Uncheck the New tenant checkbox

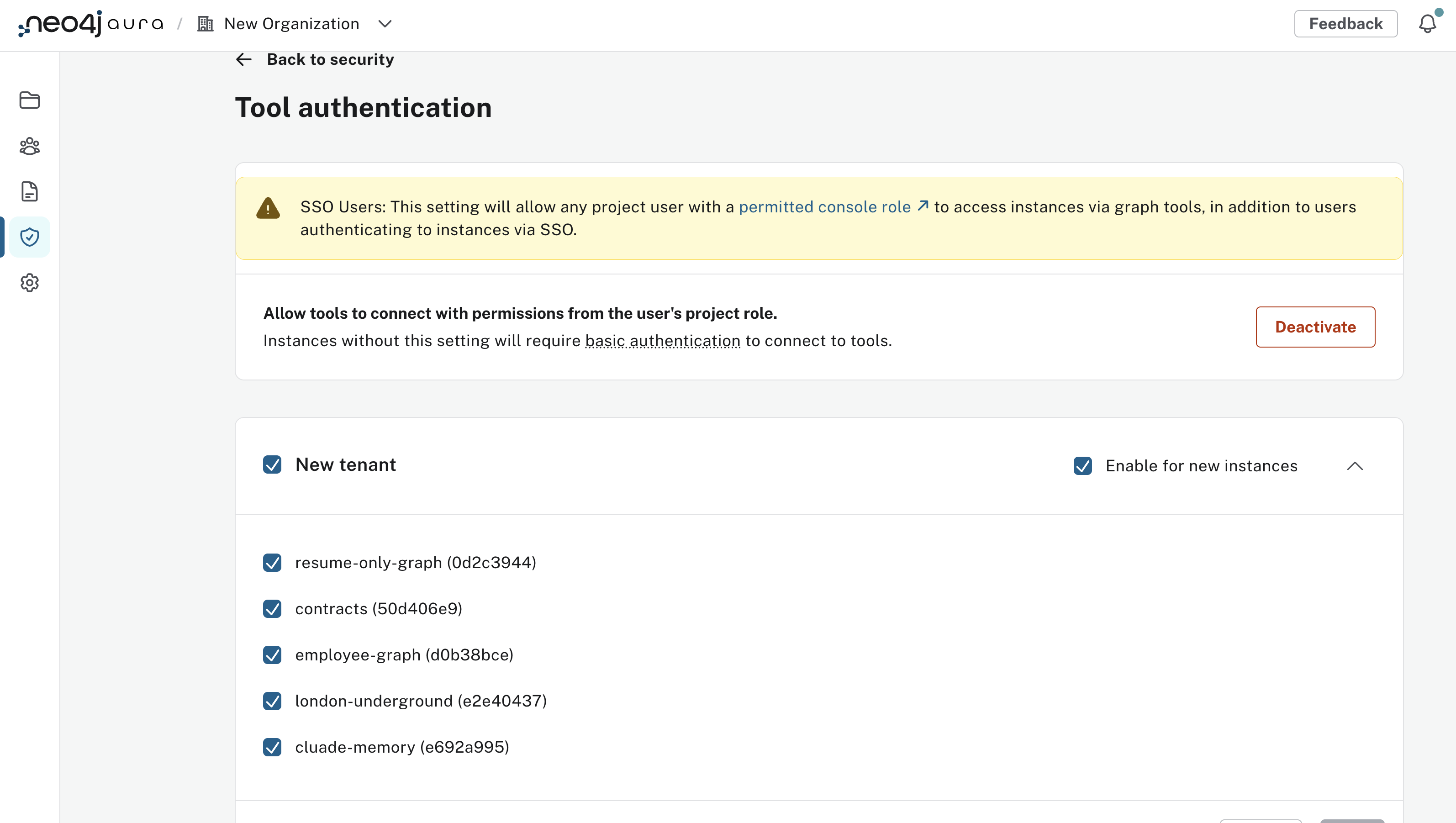point(273,464)
